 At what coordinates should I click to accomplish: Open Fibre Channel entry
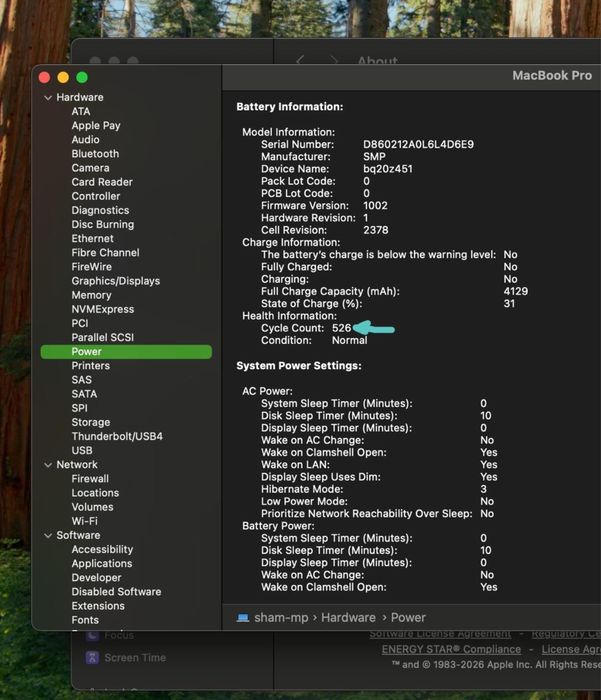coord(105,253)
